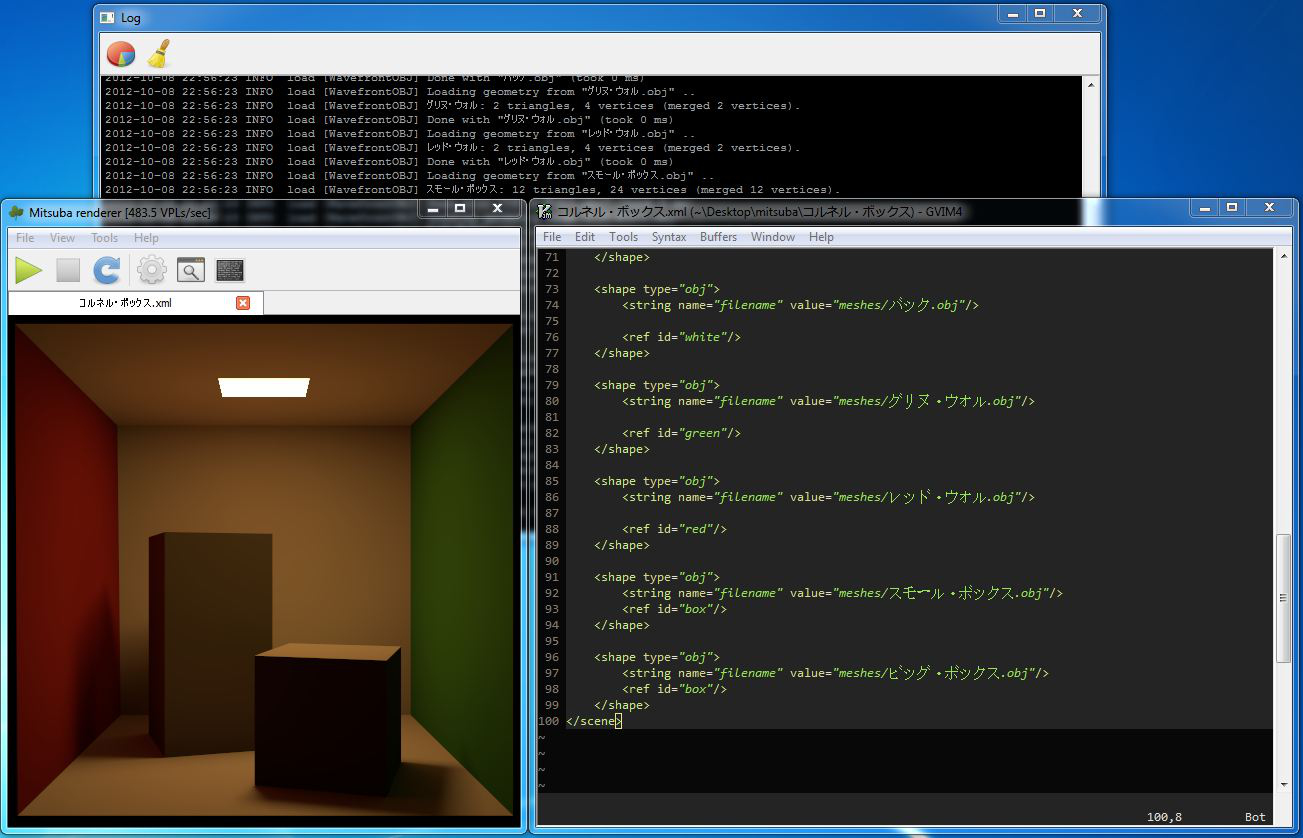Click the pie chart statistics icon in Log window

click(x=120, y=53)
